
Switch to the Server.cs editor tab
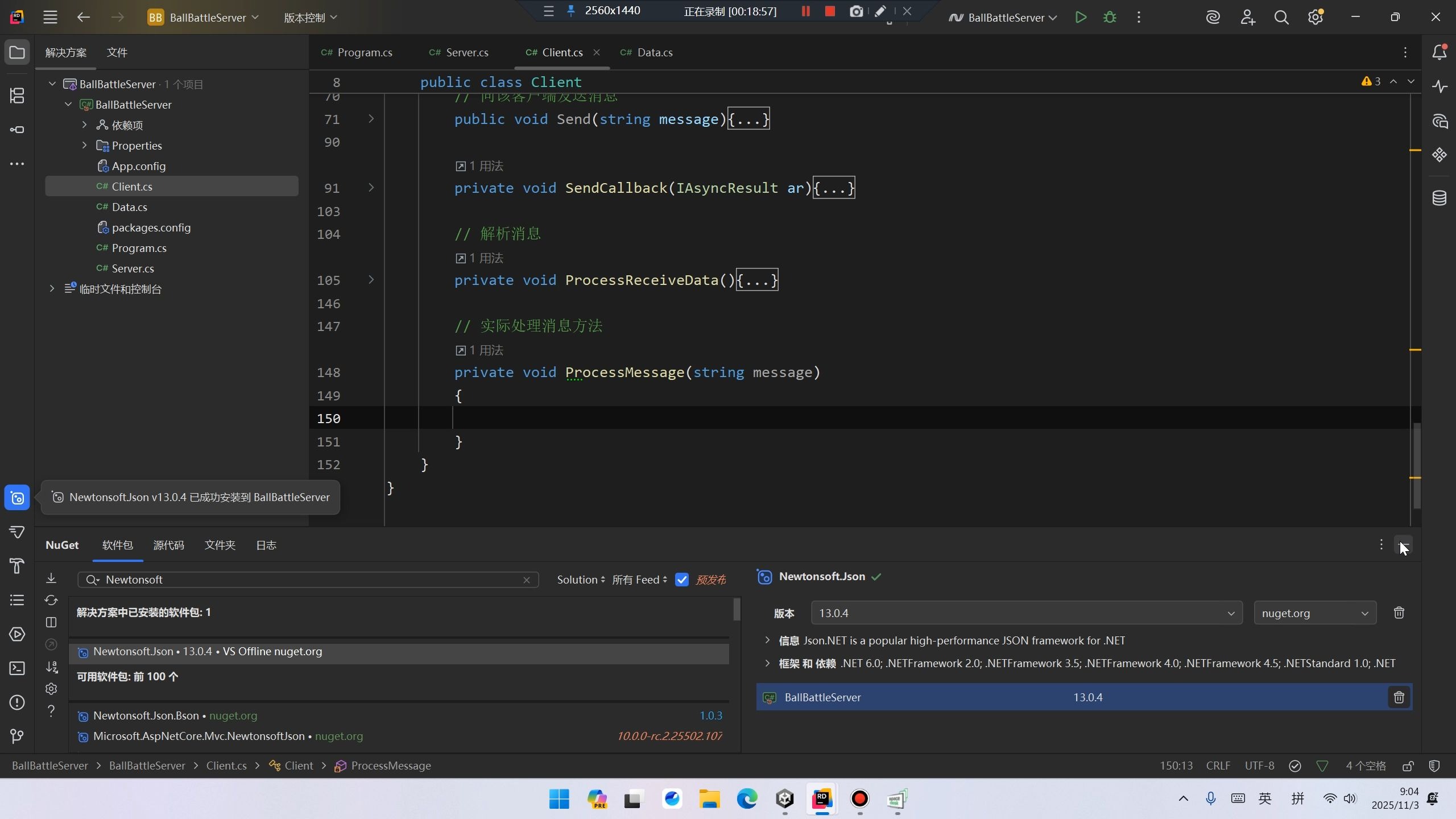pos(466,52)
